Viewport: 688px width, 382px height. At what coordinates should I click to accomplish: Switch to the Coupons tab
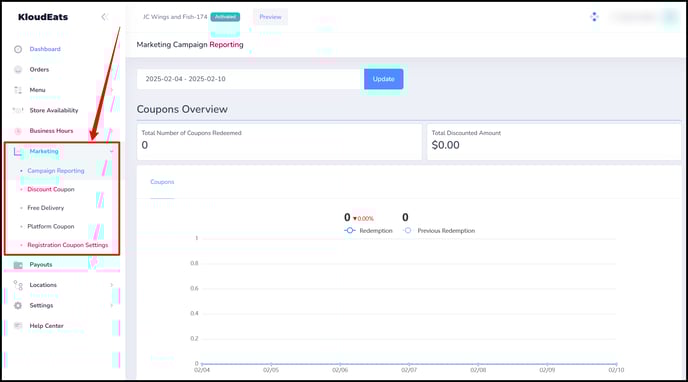pos(162,182)
